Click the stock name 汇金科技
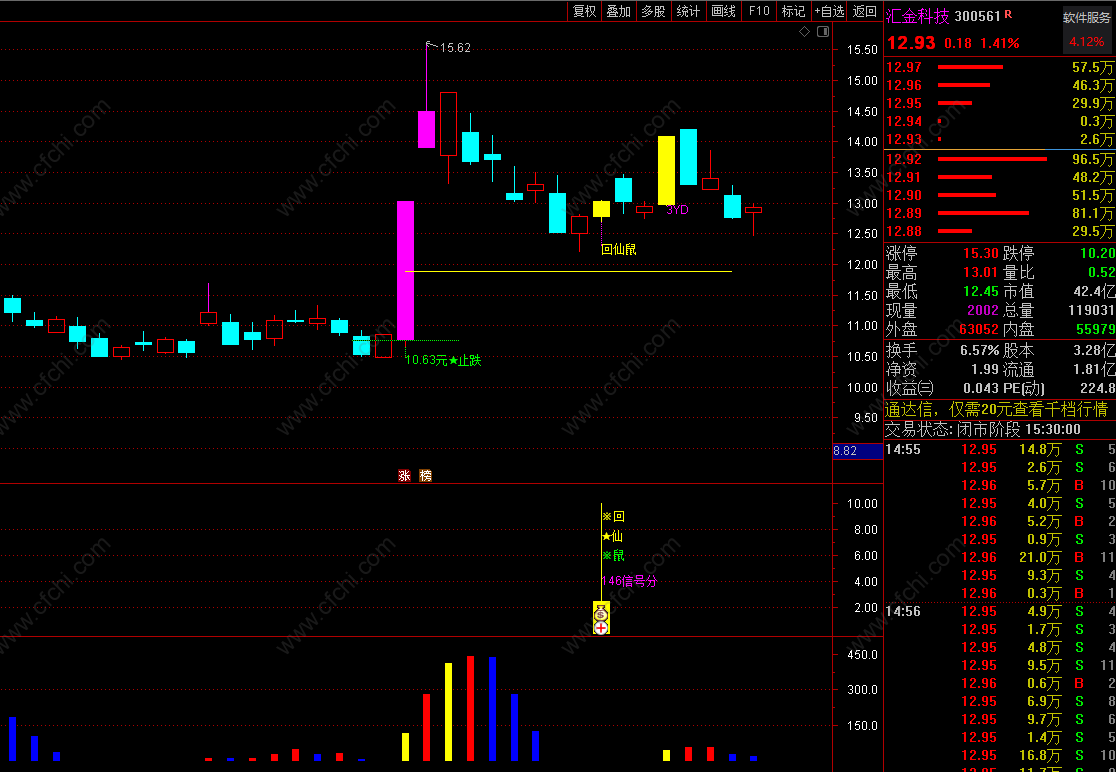The width and height of the screenshot is (1116, 772). pos(917,16)
